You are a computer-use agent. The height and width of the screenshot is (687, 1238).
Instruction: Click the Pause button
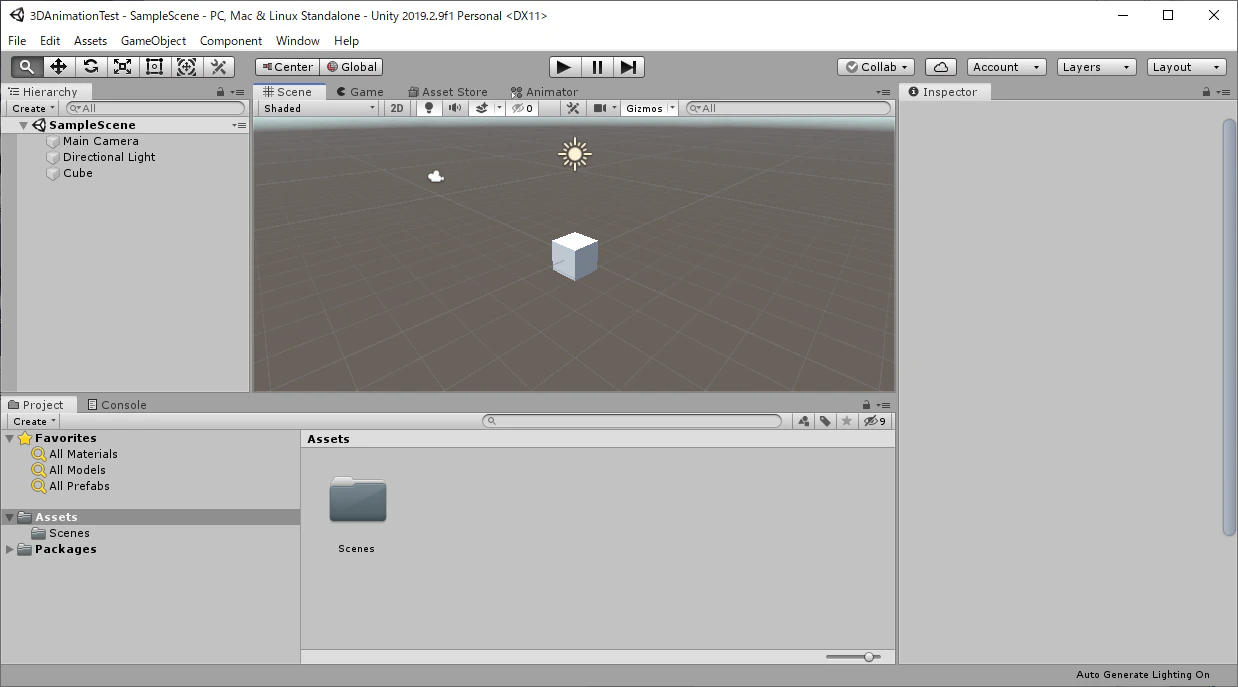click(x=597, y=67)
